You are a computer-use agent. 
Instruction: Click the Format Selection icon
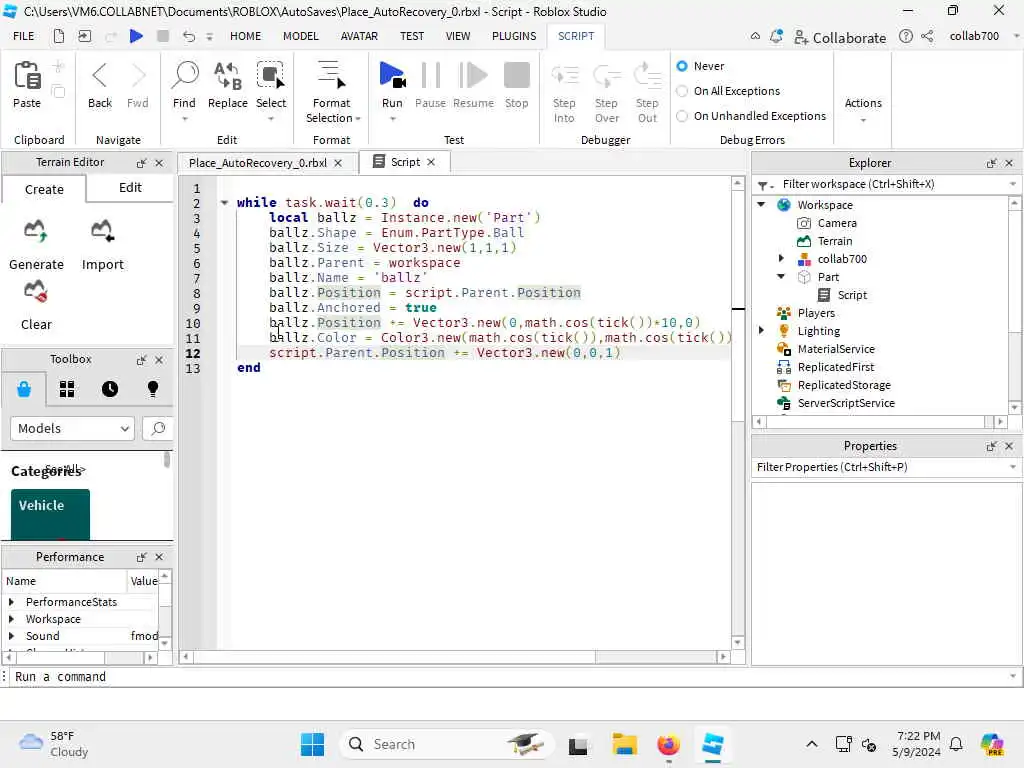[x=331, y=76]
